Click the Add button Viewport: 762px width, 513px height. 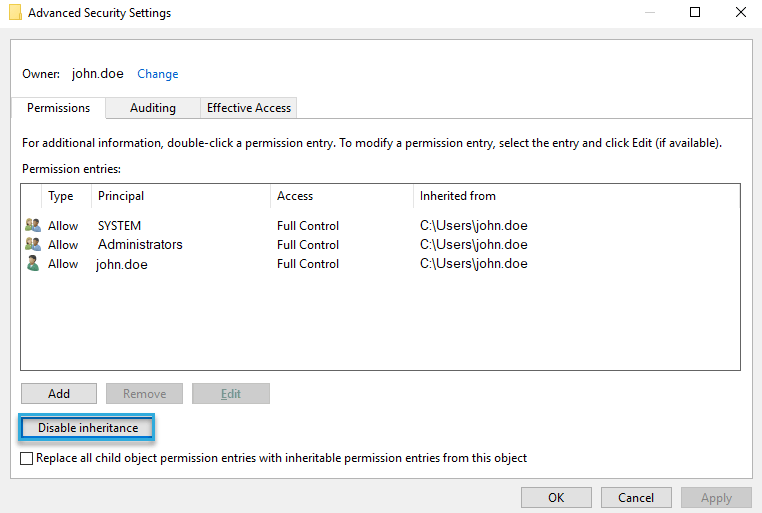pyautogui.click(x=59, y=394)
